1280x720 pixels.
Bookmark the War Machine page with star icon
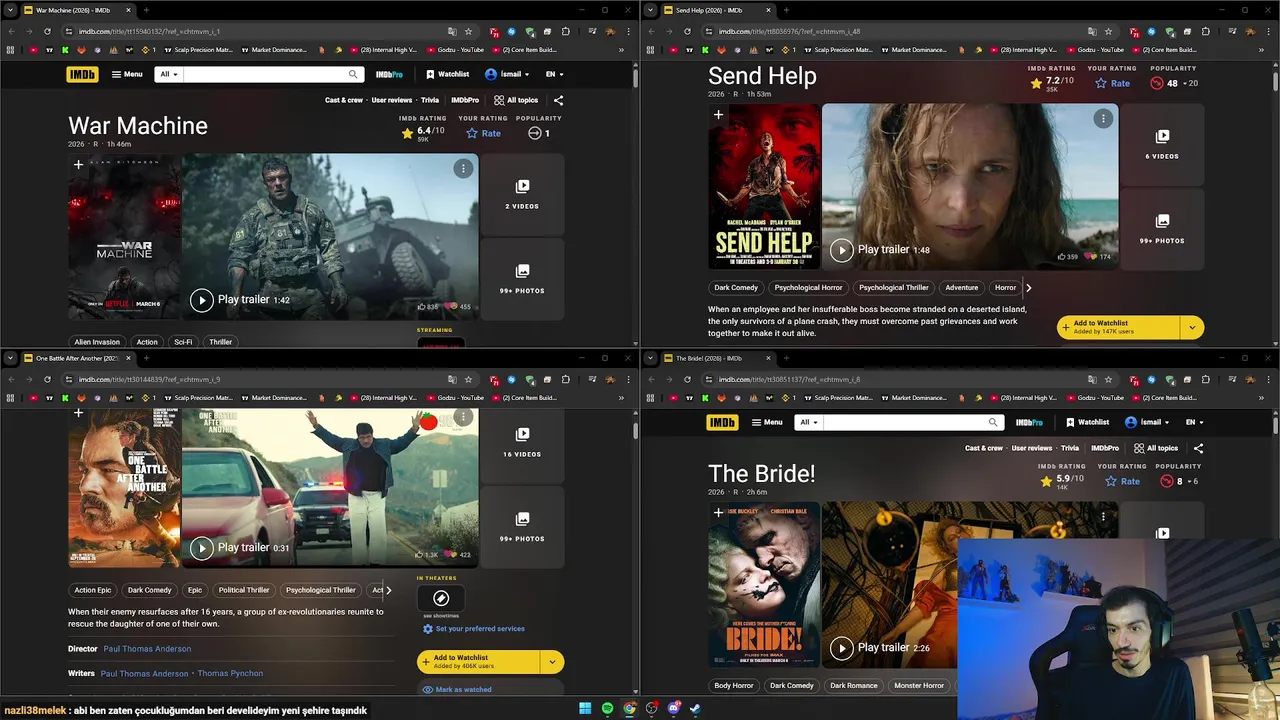click(468, 31)
